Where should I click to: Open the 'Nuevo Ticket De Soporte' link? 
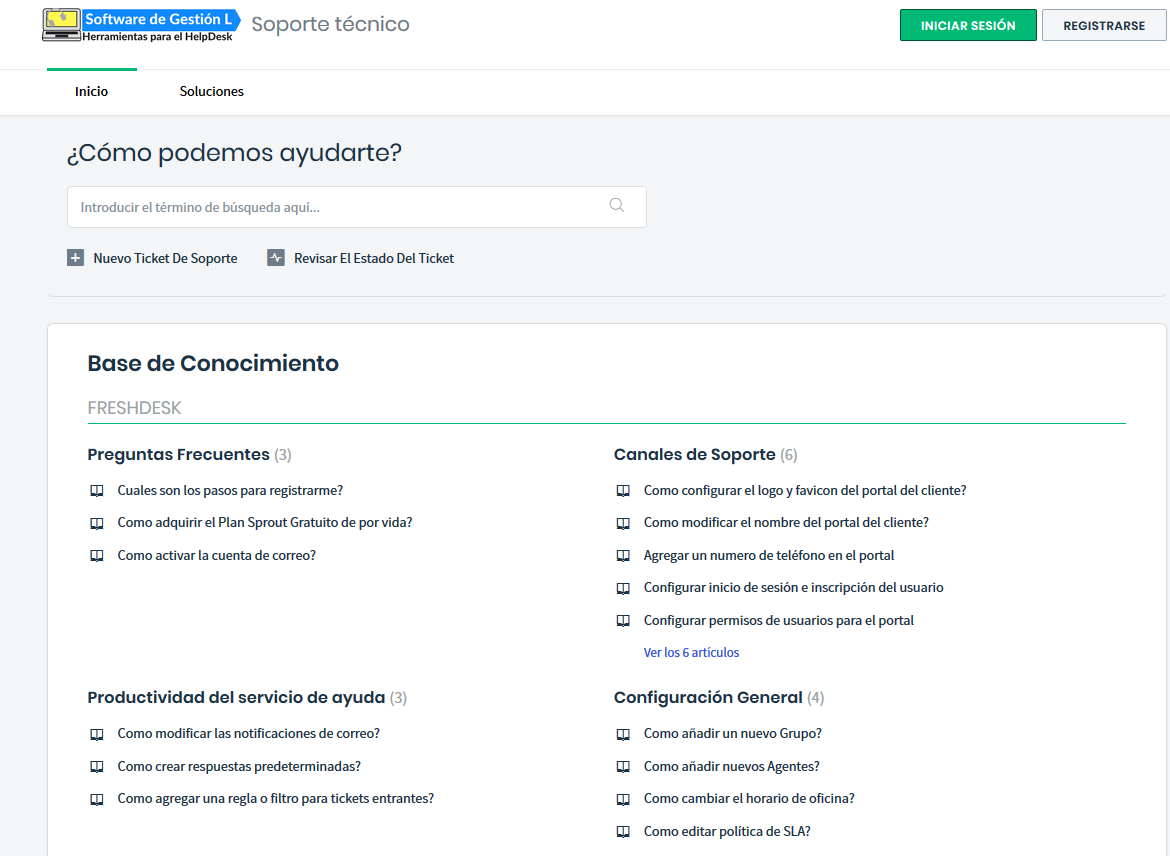(x=165, y=258)
